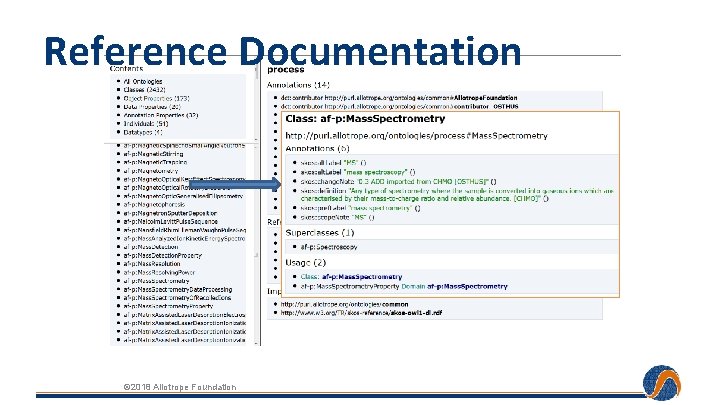This screenshot has width=720, height=405.
Task: Open the Individuals (51) contents link
Action: click(146, 124)
